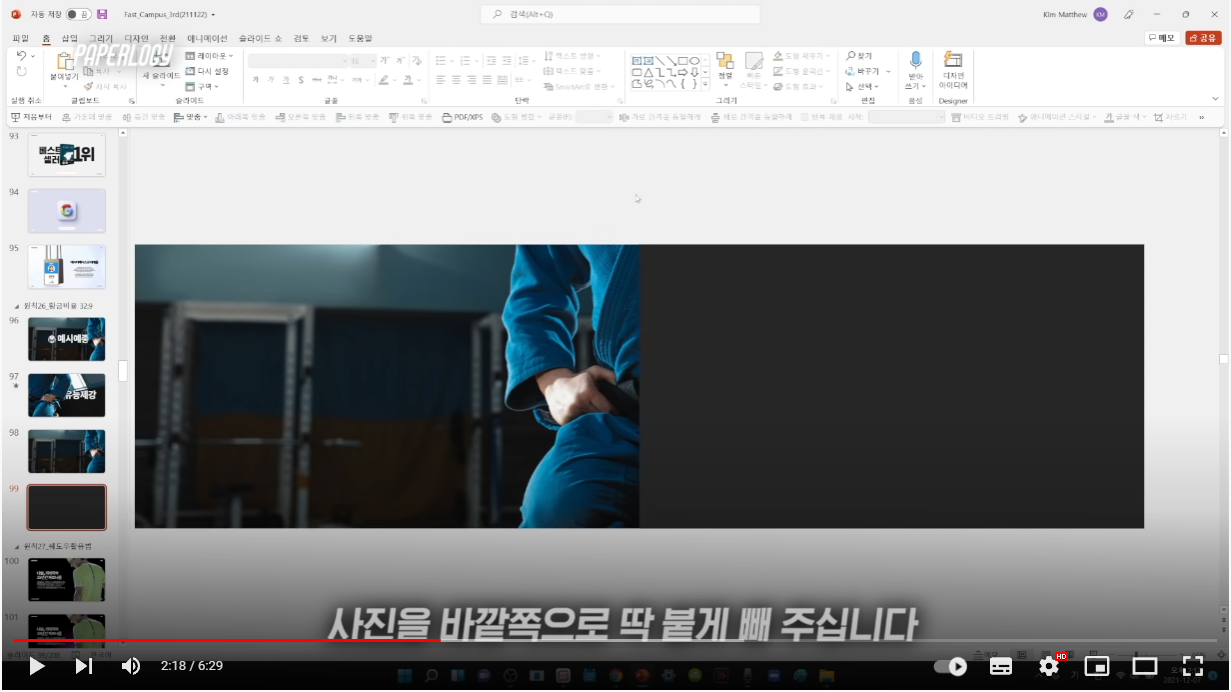Collapse the ribbon with the chevron

[1216, 98]
